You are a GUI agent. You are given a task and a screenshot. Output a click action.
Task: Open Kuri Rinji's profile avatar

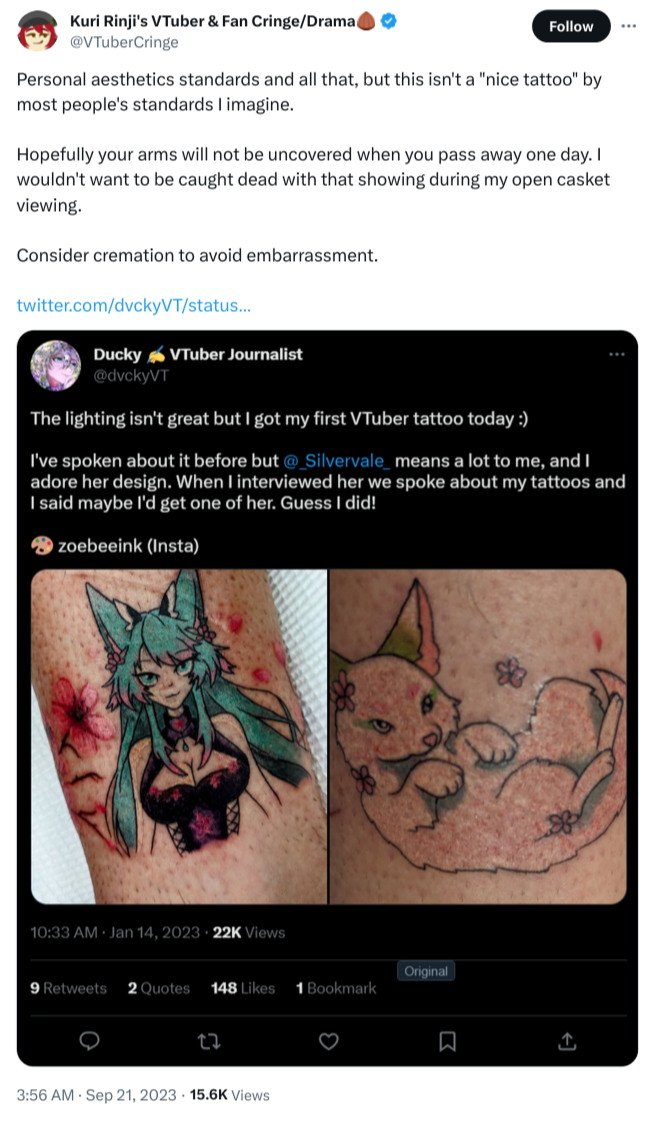coord(39,30)
